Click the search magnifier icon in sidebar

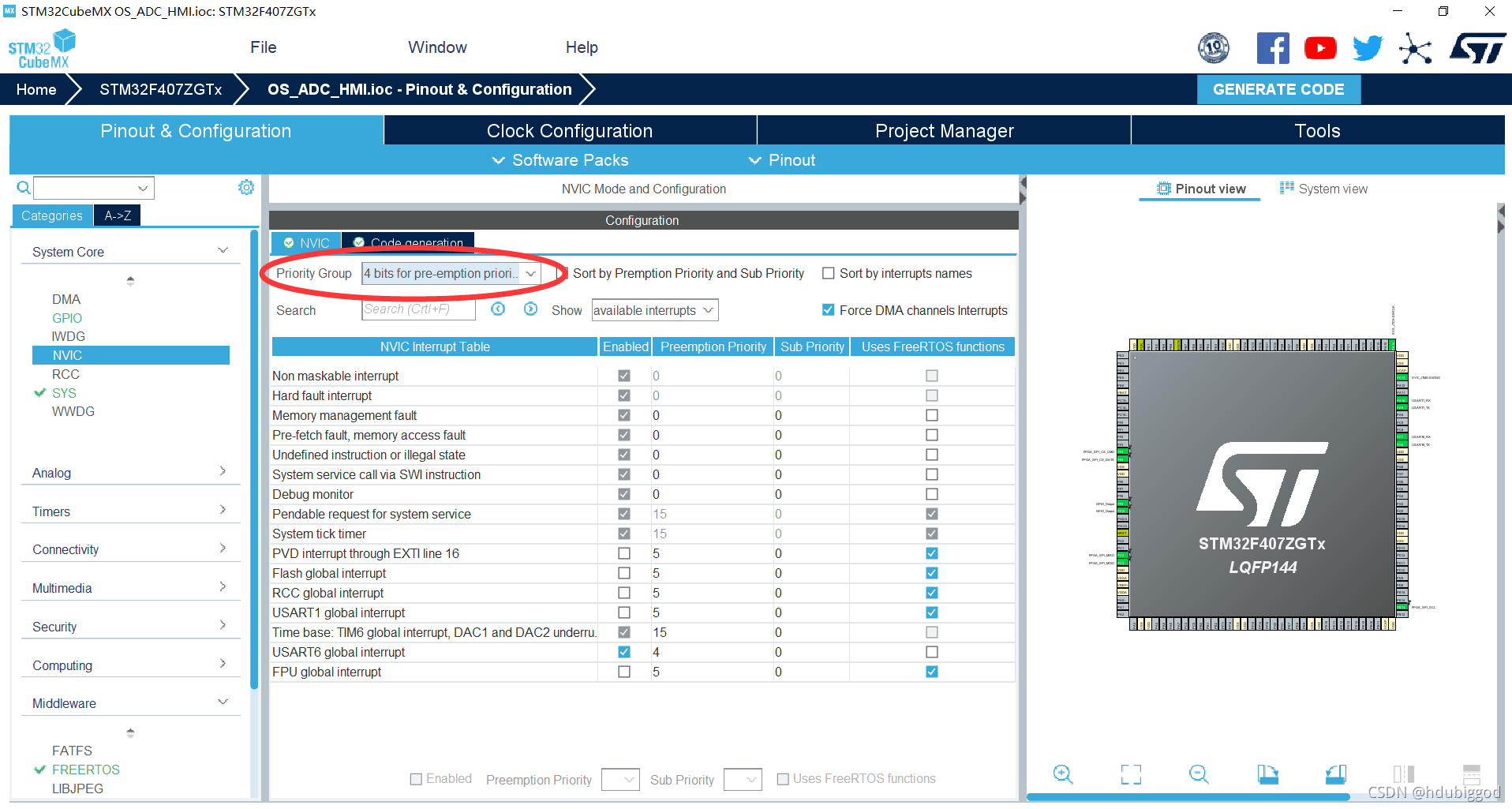click(24, 188)
